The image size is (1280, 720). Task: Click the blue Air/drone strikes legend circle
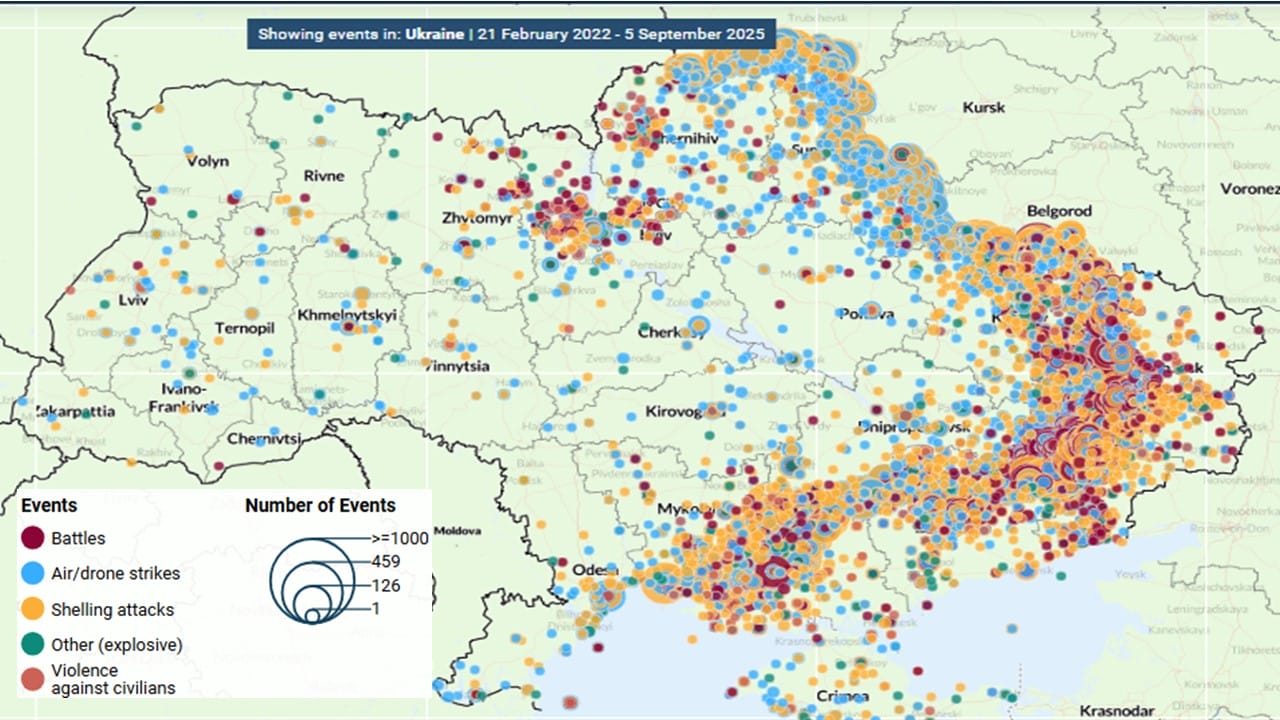33,573
